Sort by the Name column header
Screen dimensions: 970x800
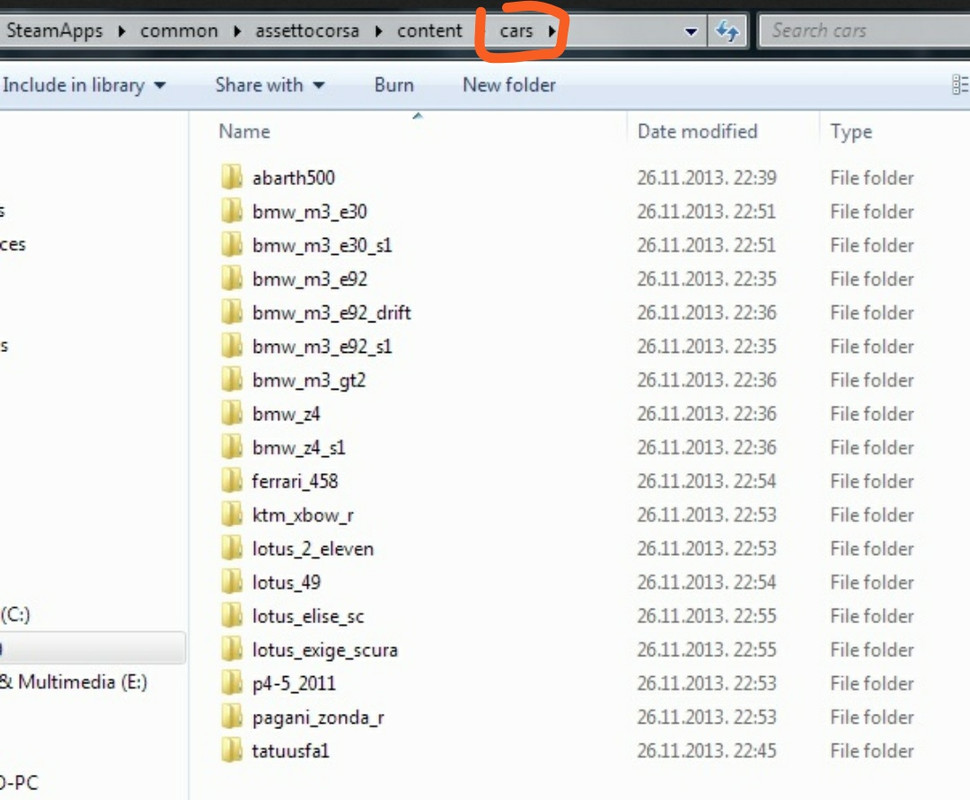(x=244, y=131)
